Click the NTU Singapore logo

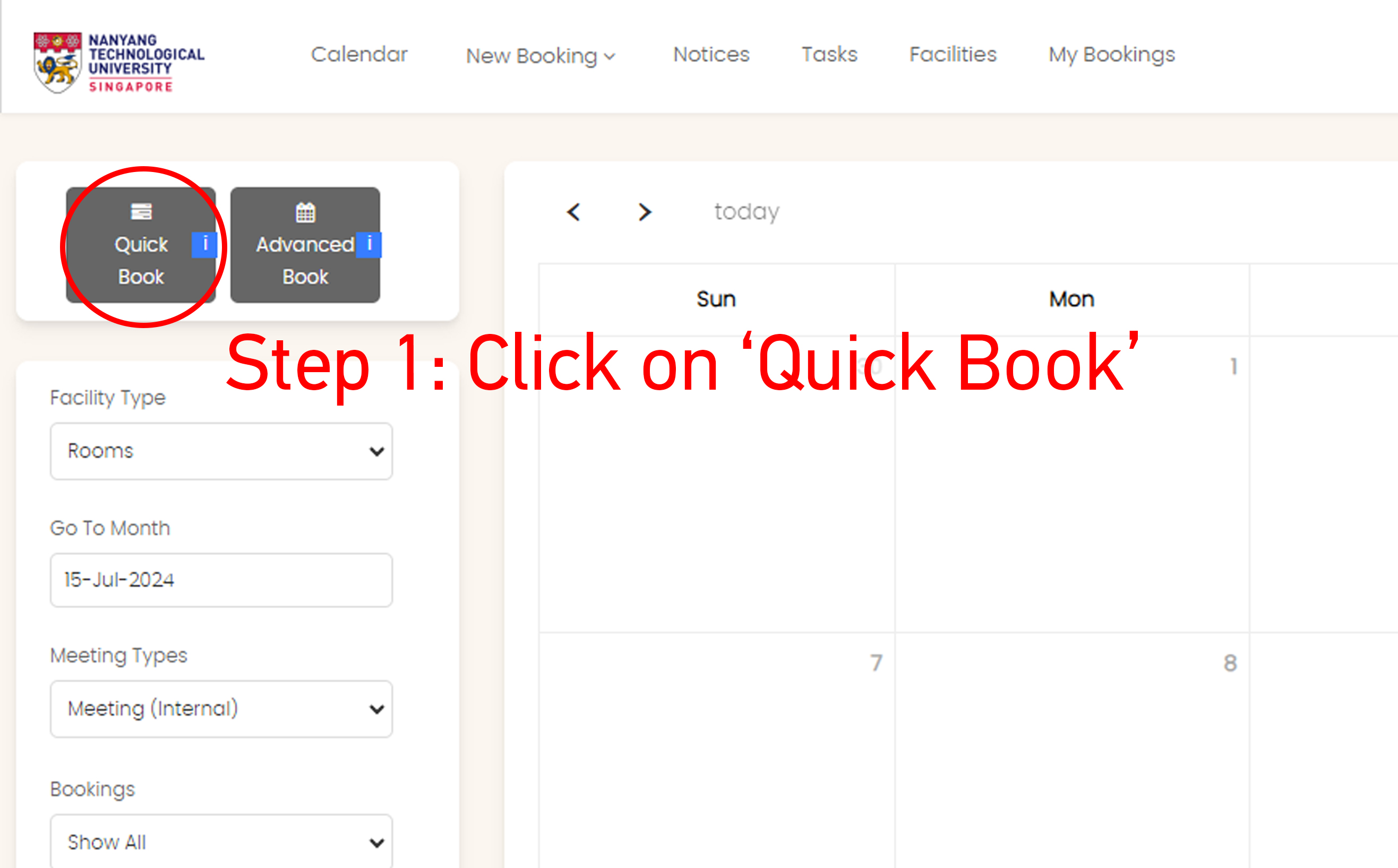tap(119, 62)
